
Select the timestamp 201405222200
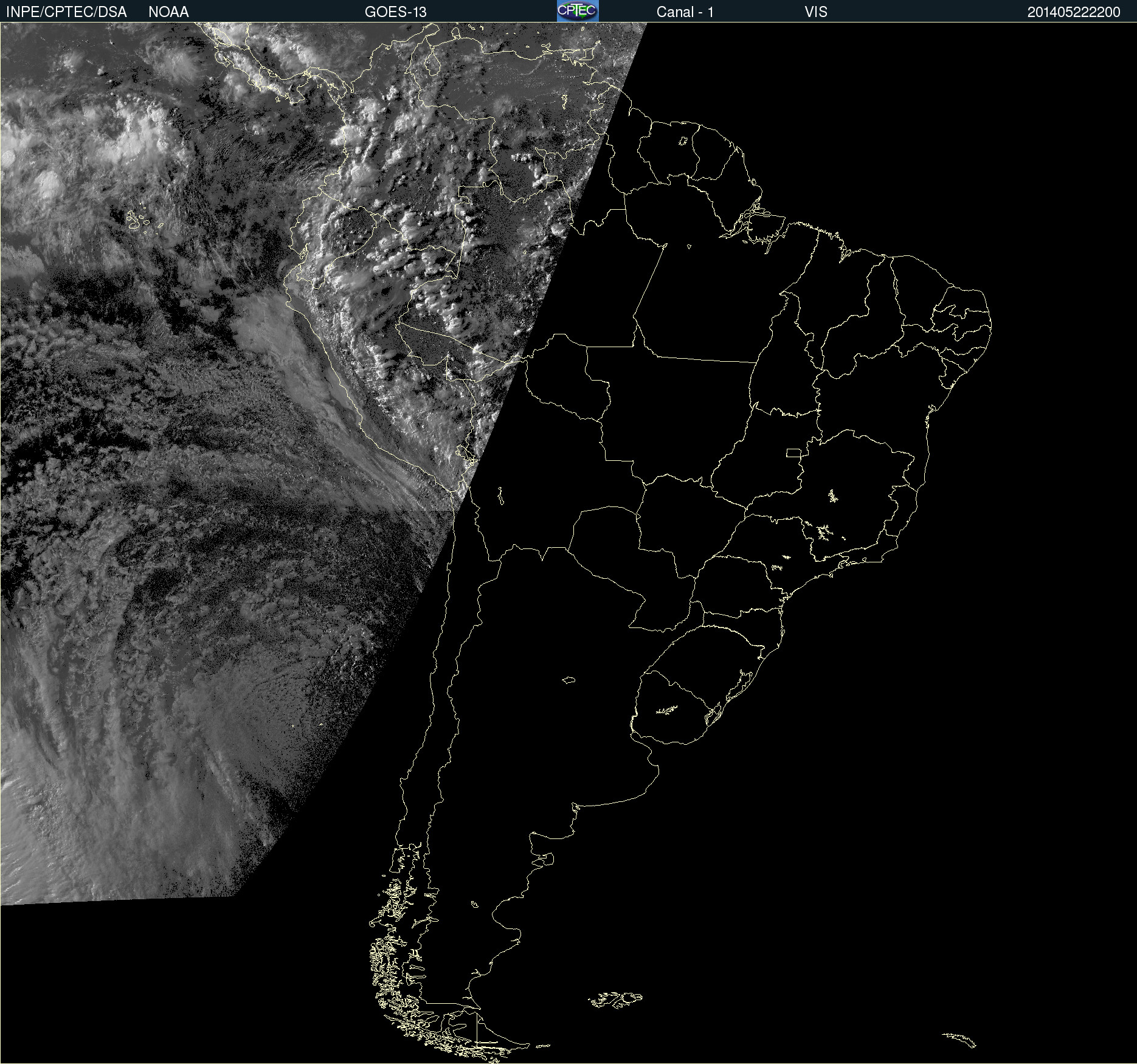(1074, 12)
